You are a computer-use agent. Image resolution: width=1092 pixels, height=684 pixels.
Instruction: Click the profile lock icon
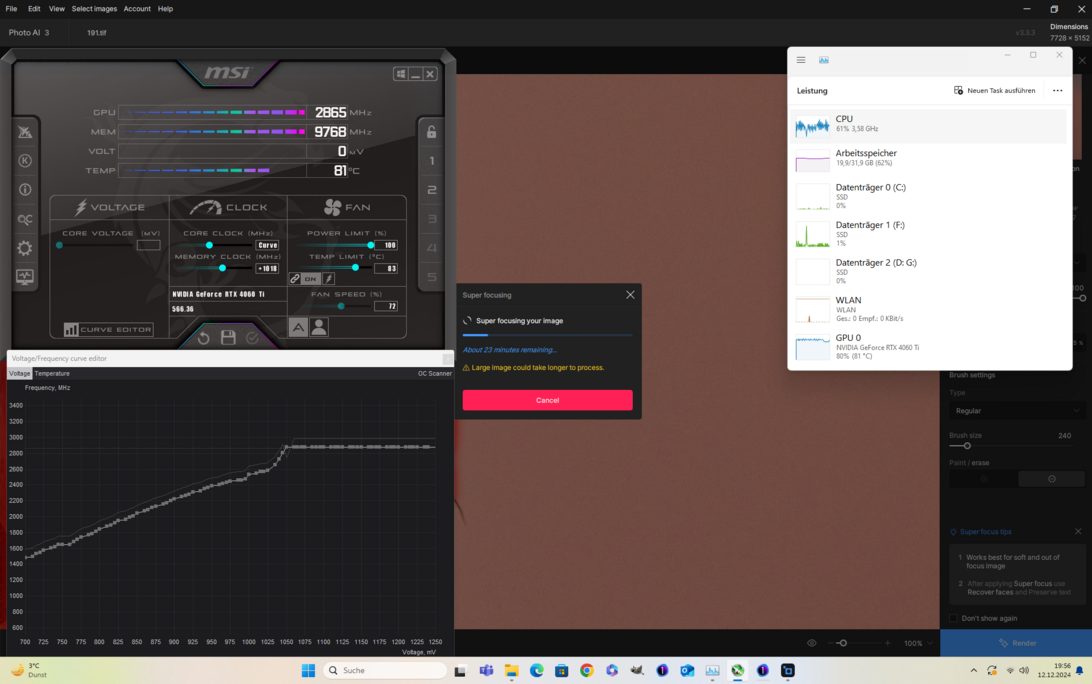coord(432,132)
